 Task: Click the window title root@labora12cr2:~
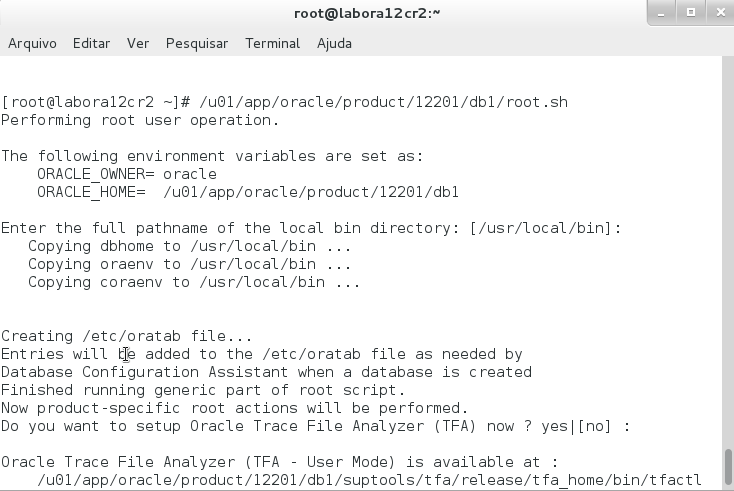pyautogui.click(x=367, y=13)
